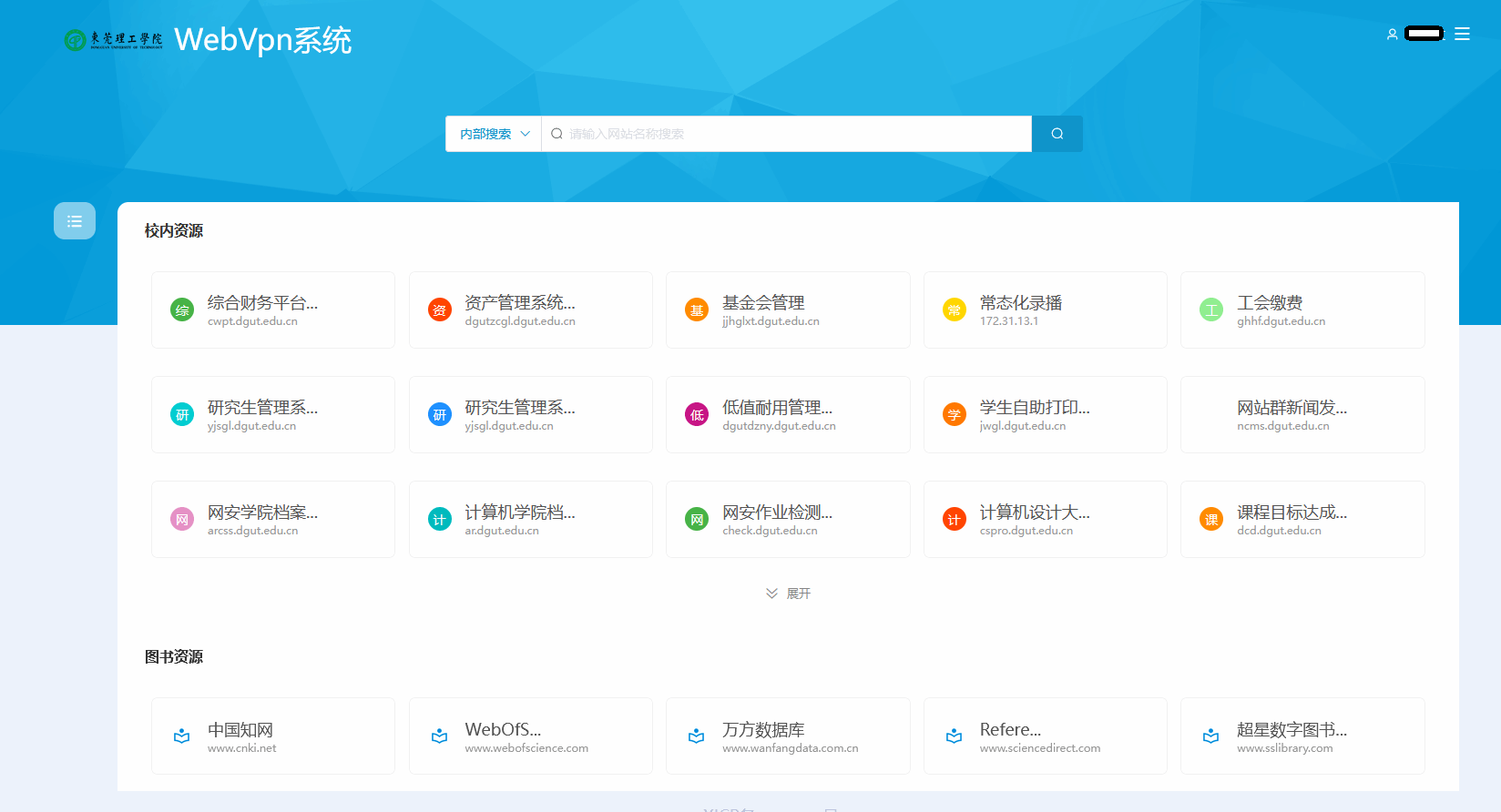Click the red 资 icon of 资产管理系统
The height and width of the screenshot is (812, 1501).
(440, 310)
